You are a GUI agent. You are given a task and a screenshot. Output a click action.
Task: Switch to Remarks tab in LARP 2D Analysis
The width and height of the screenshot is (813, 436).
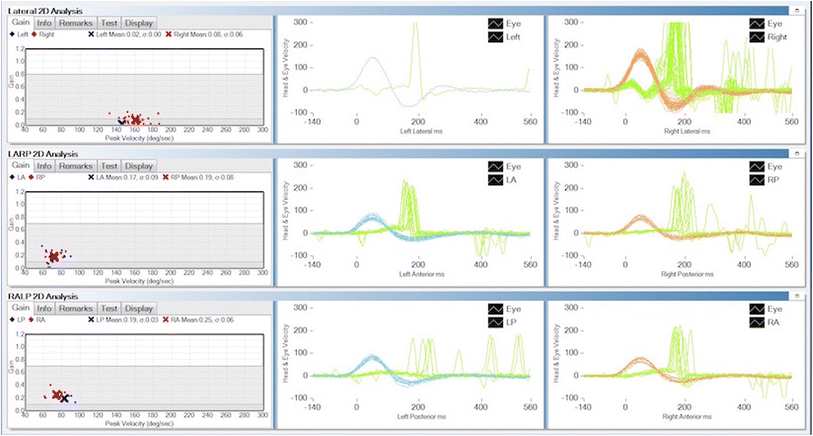point(75,166)
